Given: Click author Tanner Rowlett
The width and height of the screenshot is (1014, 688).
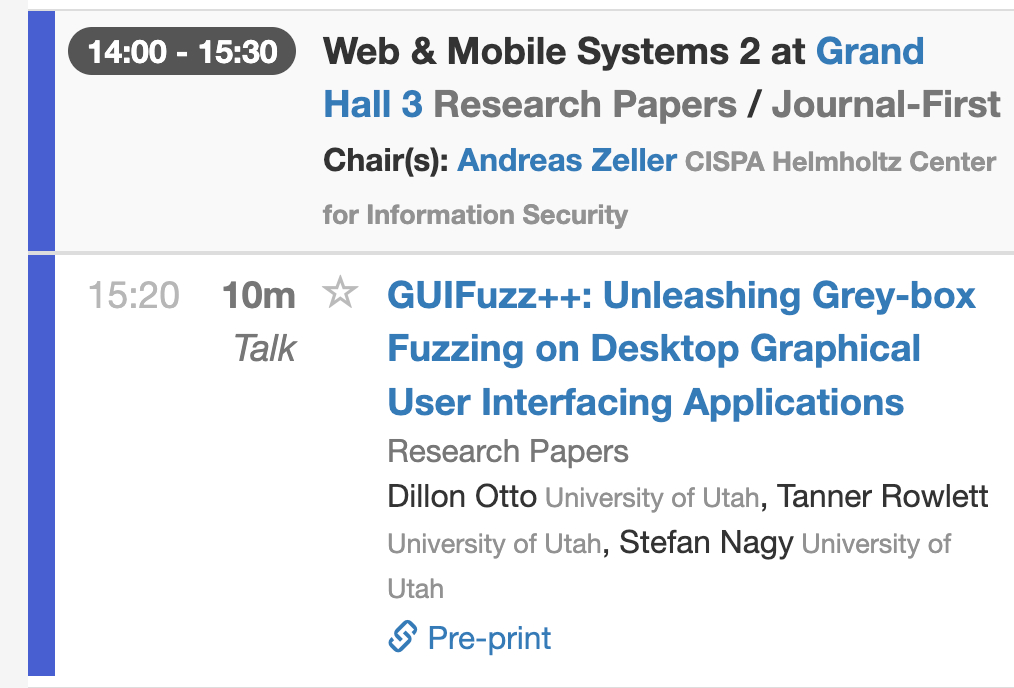Looking at the screenshot, I should (883, 496).
